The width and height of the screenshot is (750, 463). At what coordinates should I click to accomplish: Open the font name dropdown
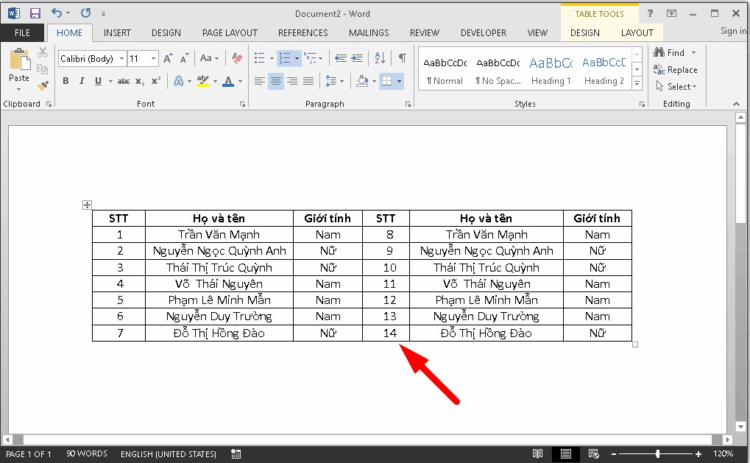[119, 59]
